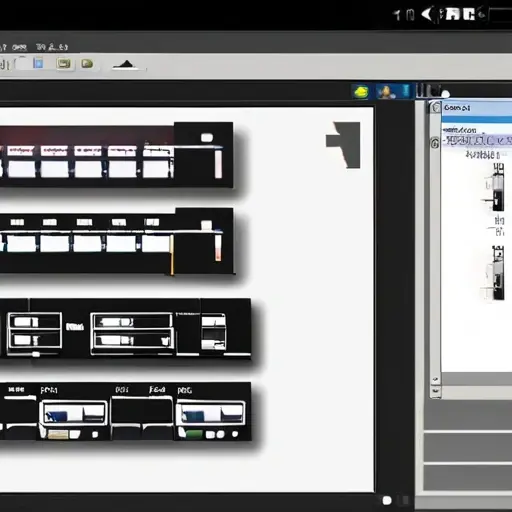This screenshot has width=512, height=512.
Task: Click the icon at the right panel's header corner
Action: coord(436,108)
